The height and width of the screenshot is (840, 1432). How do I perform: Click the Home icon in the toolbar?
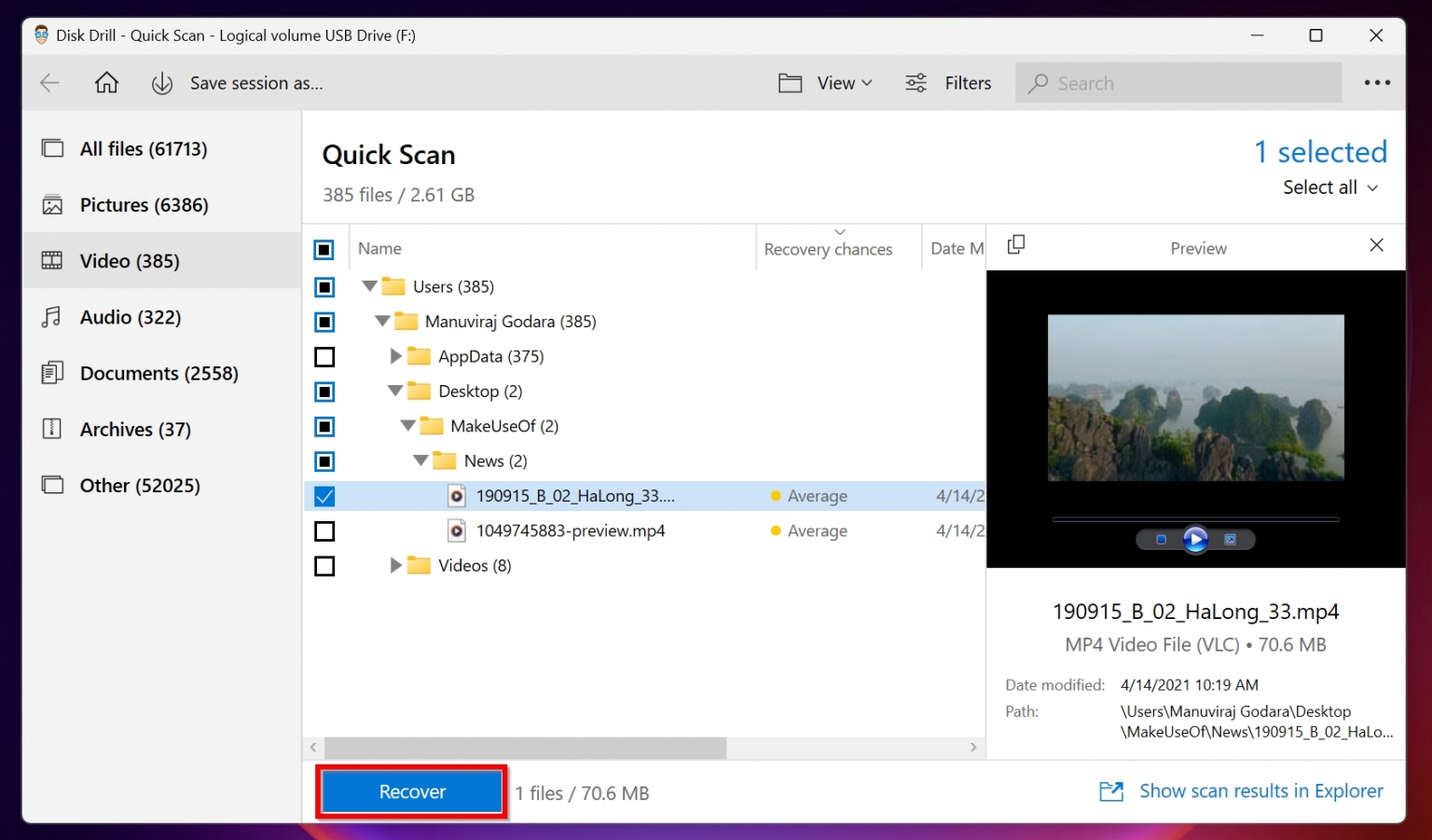(106, 82)
